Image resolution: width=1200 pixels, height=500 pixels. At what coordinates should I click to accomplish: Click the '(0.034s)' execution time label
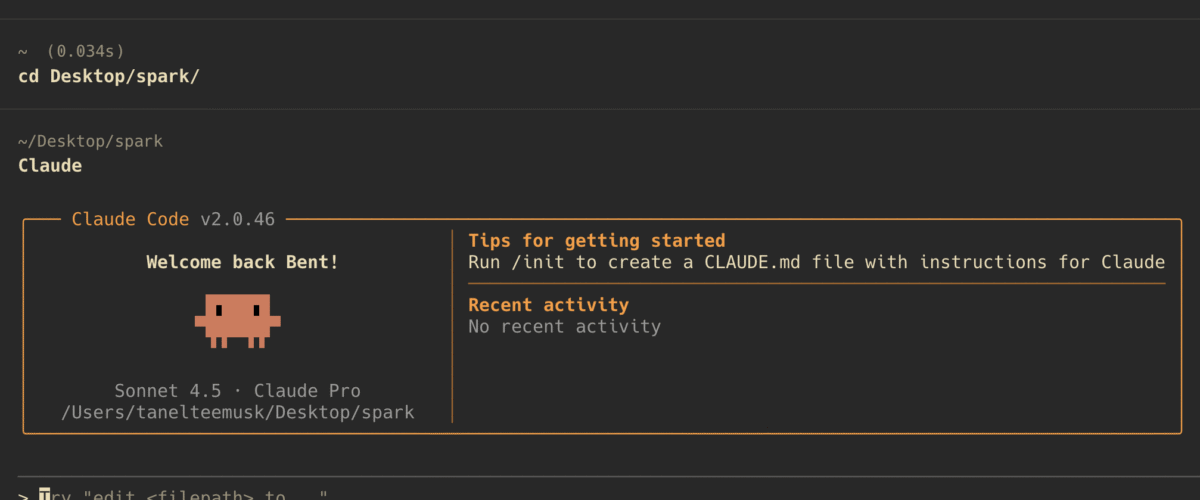[86, 51]
